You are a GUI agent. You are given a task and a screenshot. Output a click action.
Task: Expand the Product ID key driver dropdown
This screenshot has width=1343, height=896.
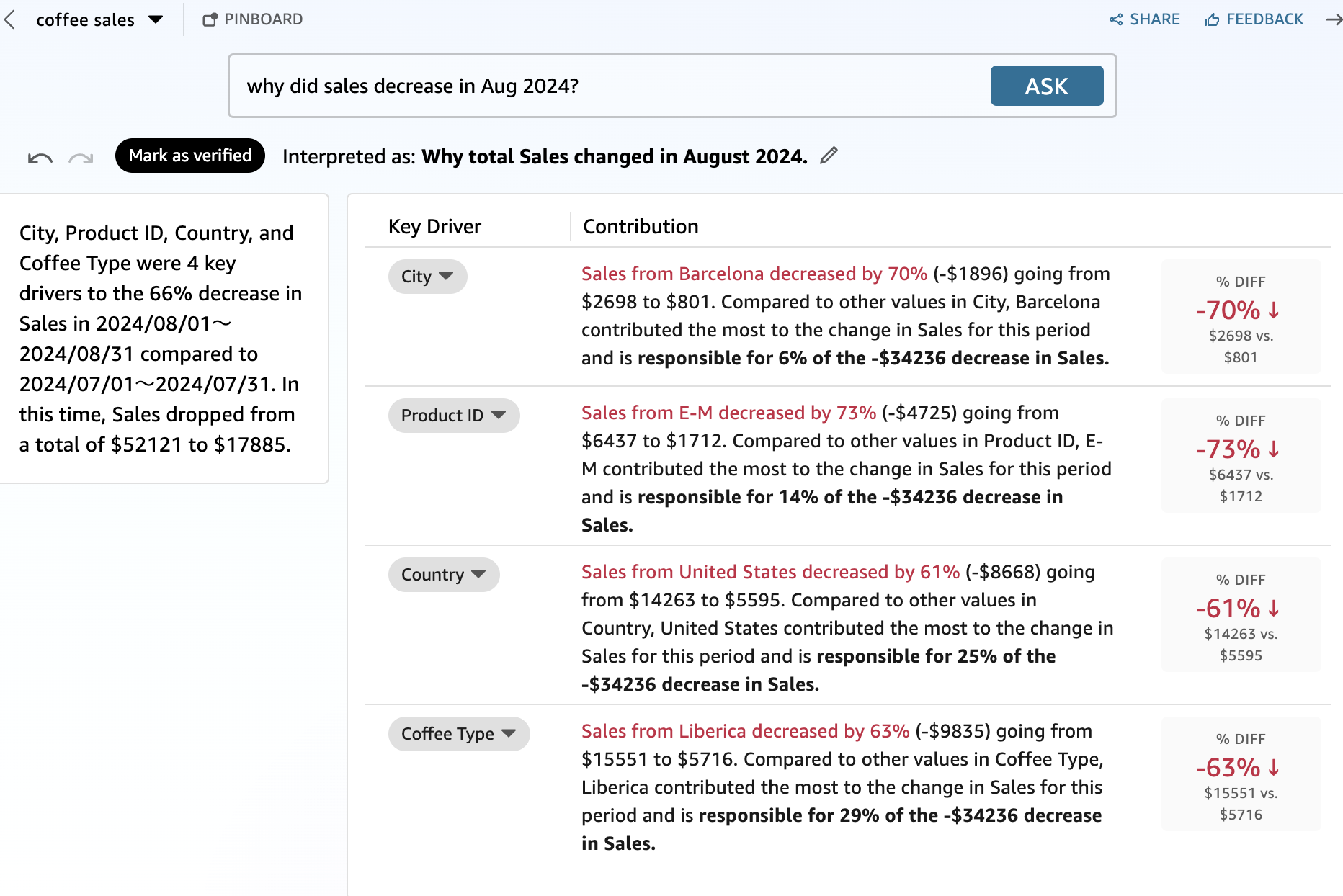tap(454, 416)
